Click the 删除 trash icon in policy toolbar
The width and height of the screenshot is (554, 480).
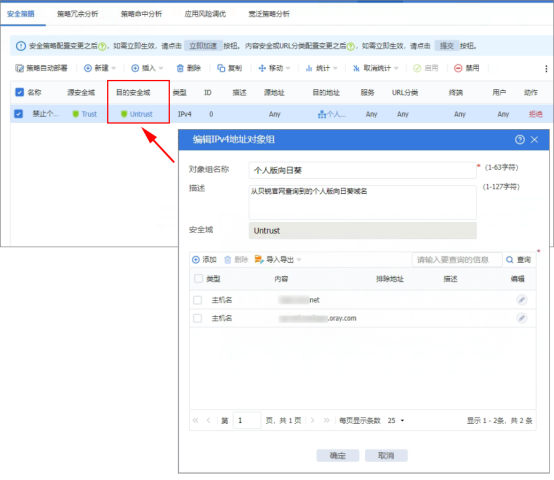180,68
